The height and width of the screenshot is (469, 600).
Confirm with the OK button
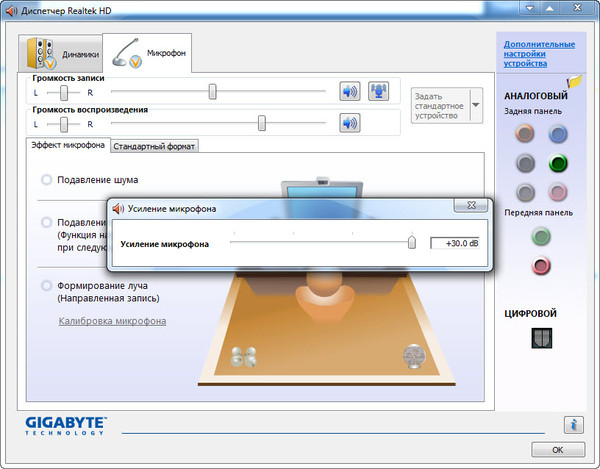[x=558, y=450]
